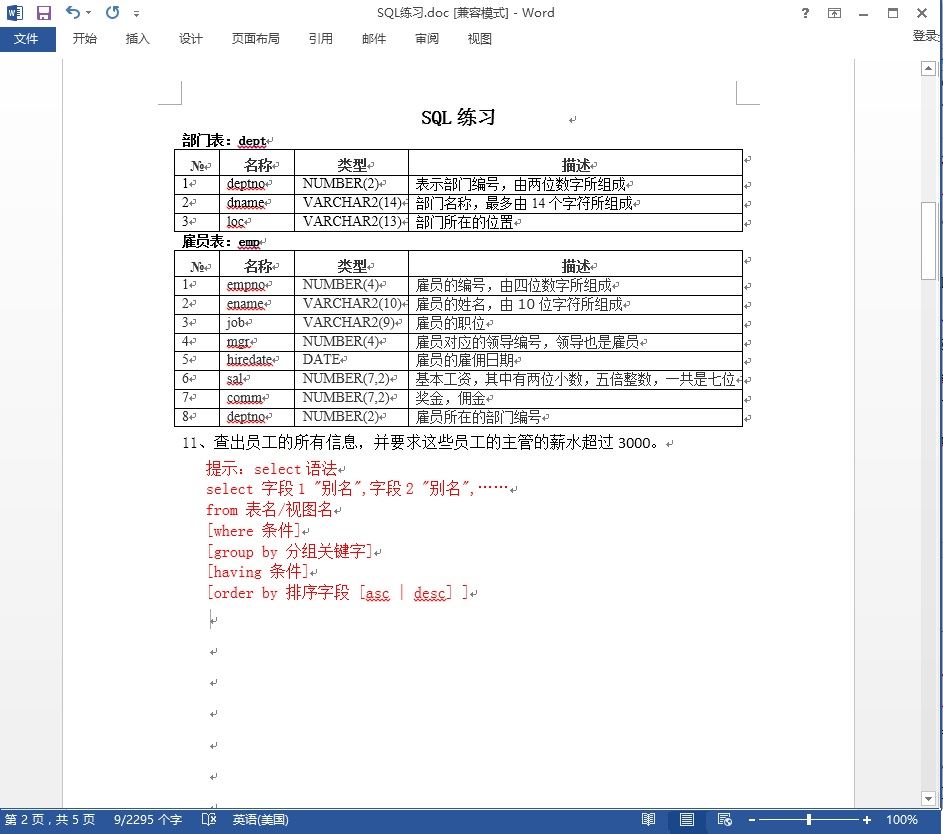Open Word Help question mark icon

click(x=805, y=13)
